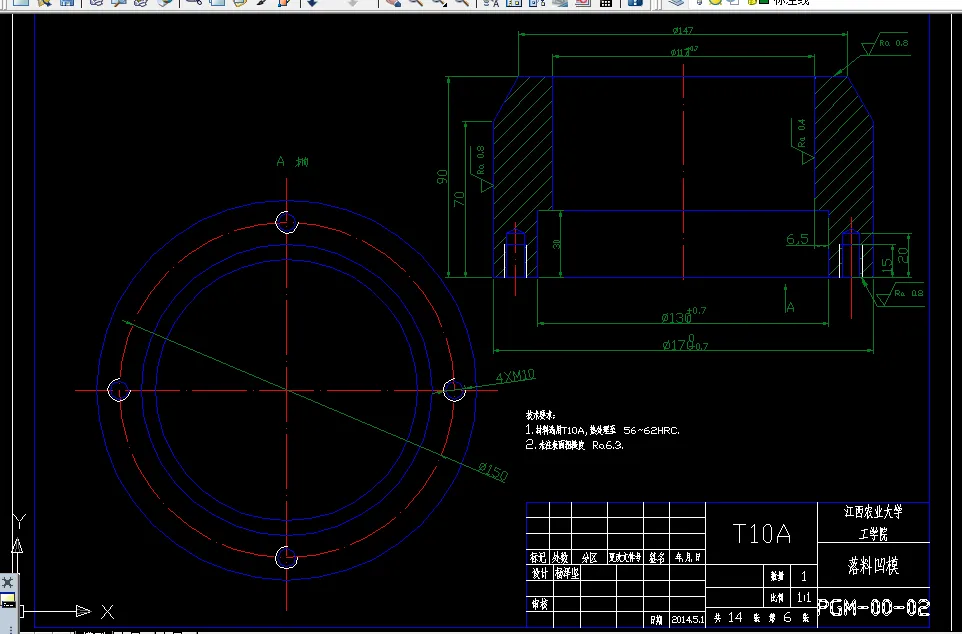
Task: Click the UCS X axis label
Action: [x=107, y=611]
